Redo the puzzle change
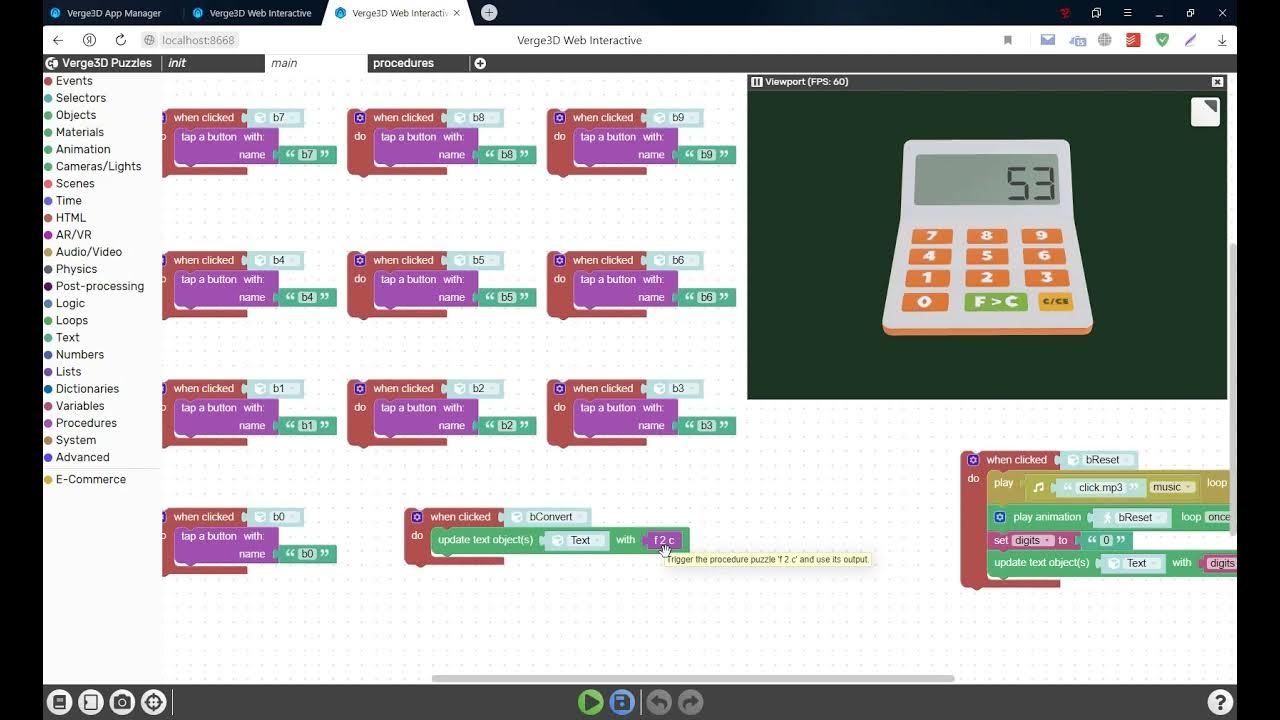Viewport: 1280px width, 720px height. (690, 702)
